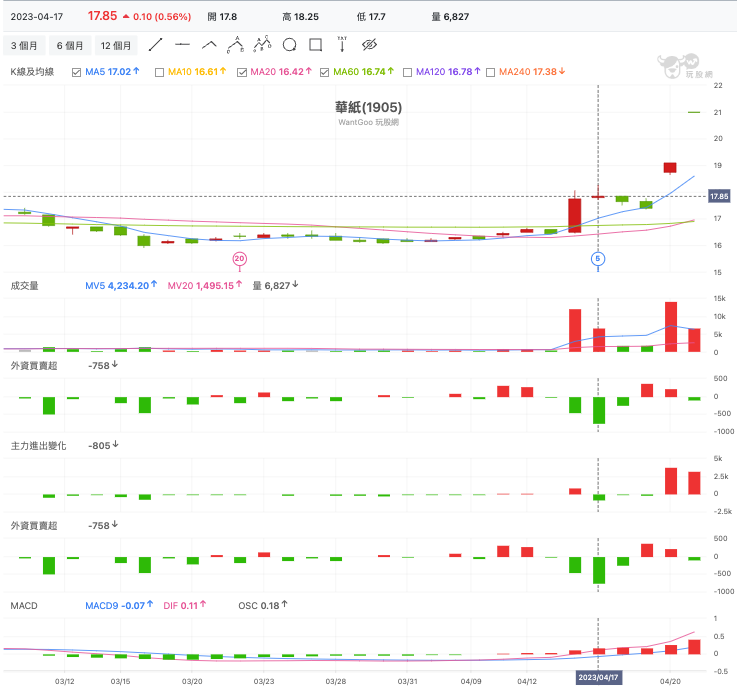Uncheck the MA5 moving average checkbox
Viewport: 737px width, 687px height.
(77, 72)
